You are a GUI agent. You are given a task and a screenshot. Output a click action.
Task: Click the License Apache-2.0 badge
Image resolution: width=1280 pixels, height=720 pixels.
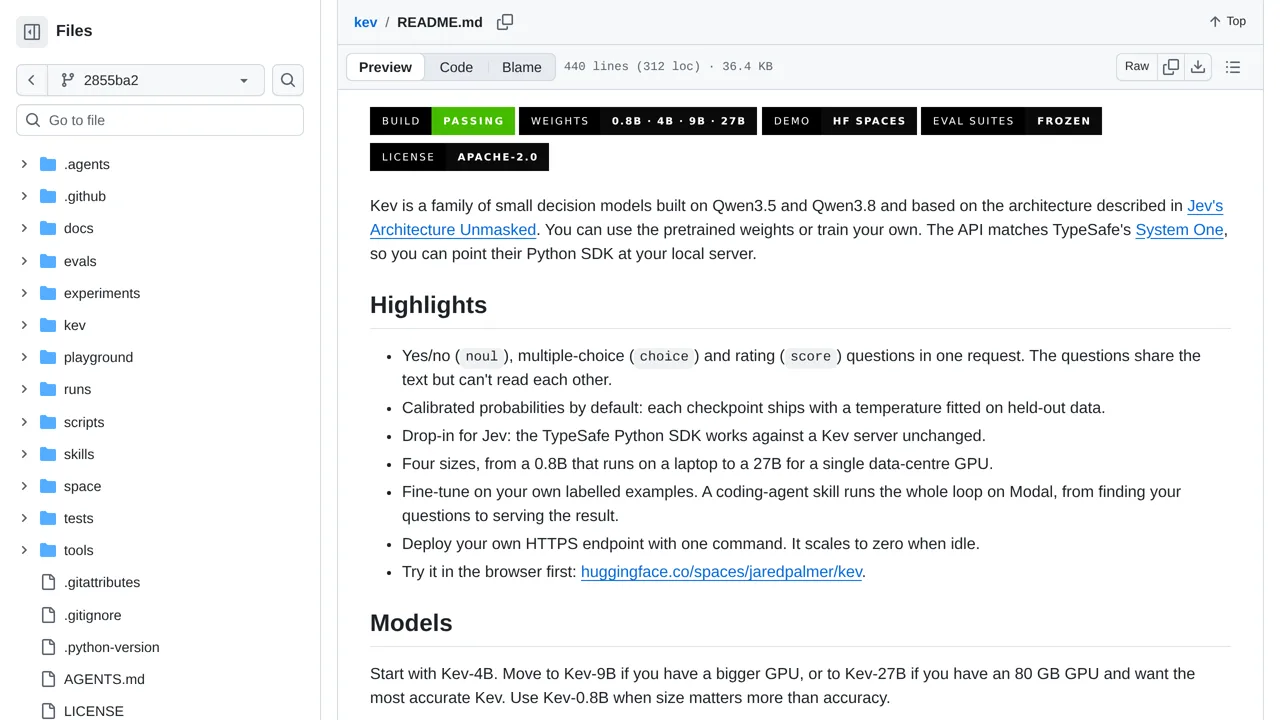[x=459, y=157]
